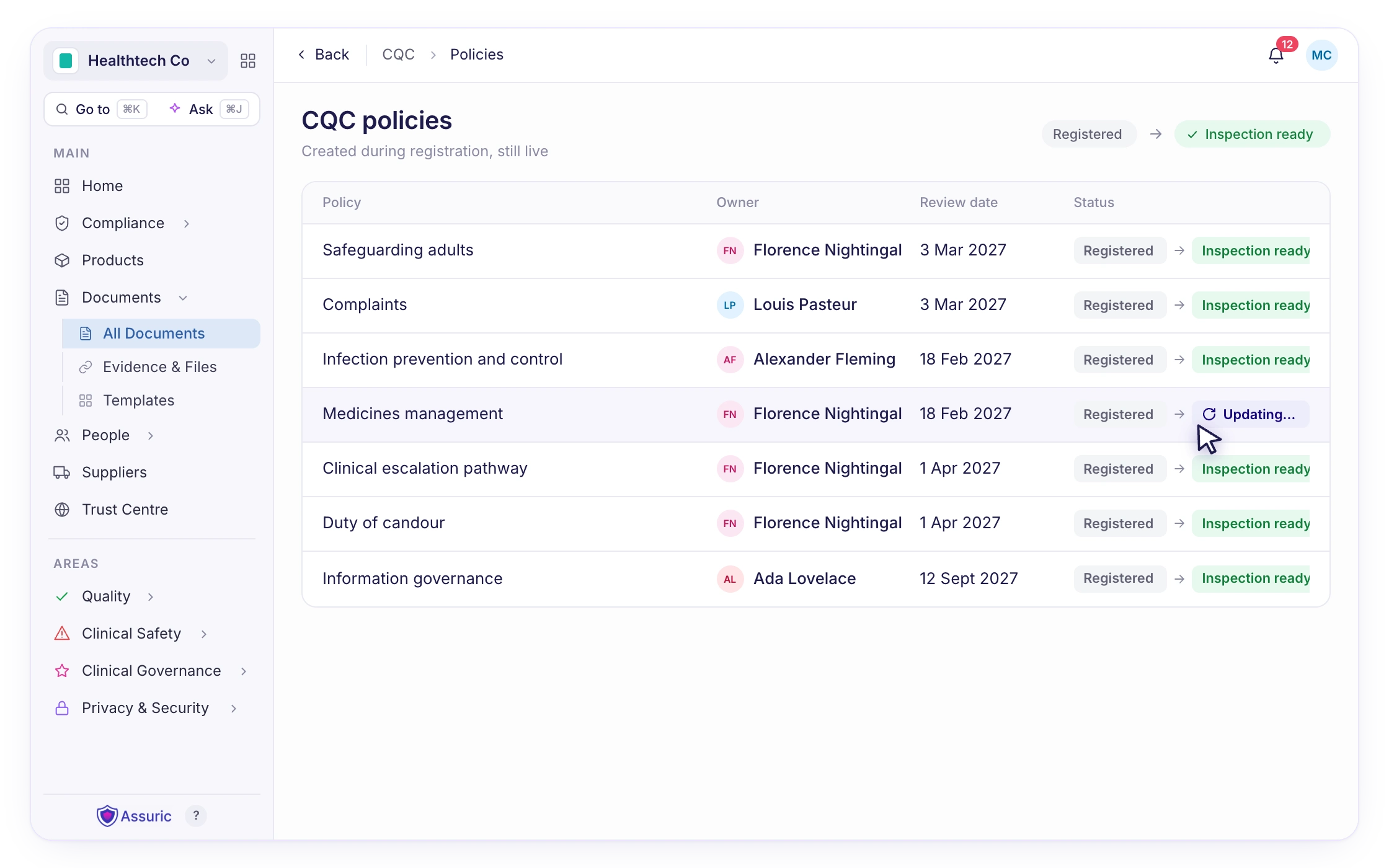Click the CQC breadcrumb link
The width and height of the screenshot is (1389, 868).
coord(398,55)
